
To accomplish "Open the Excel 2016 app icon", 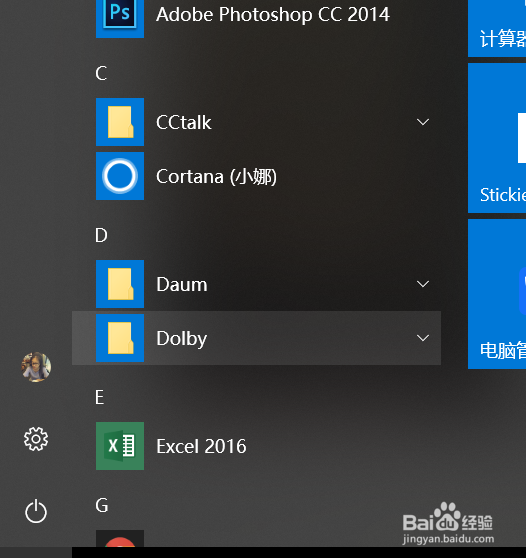I will point(120,446).
